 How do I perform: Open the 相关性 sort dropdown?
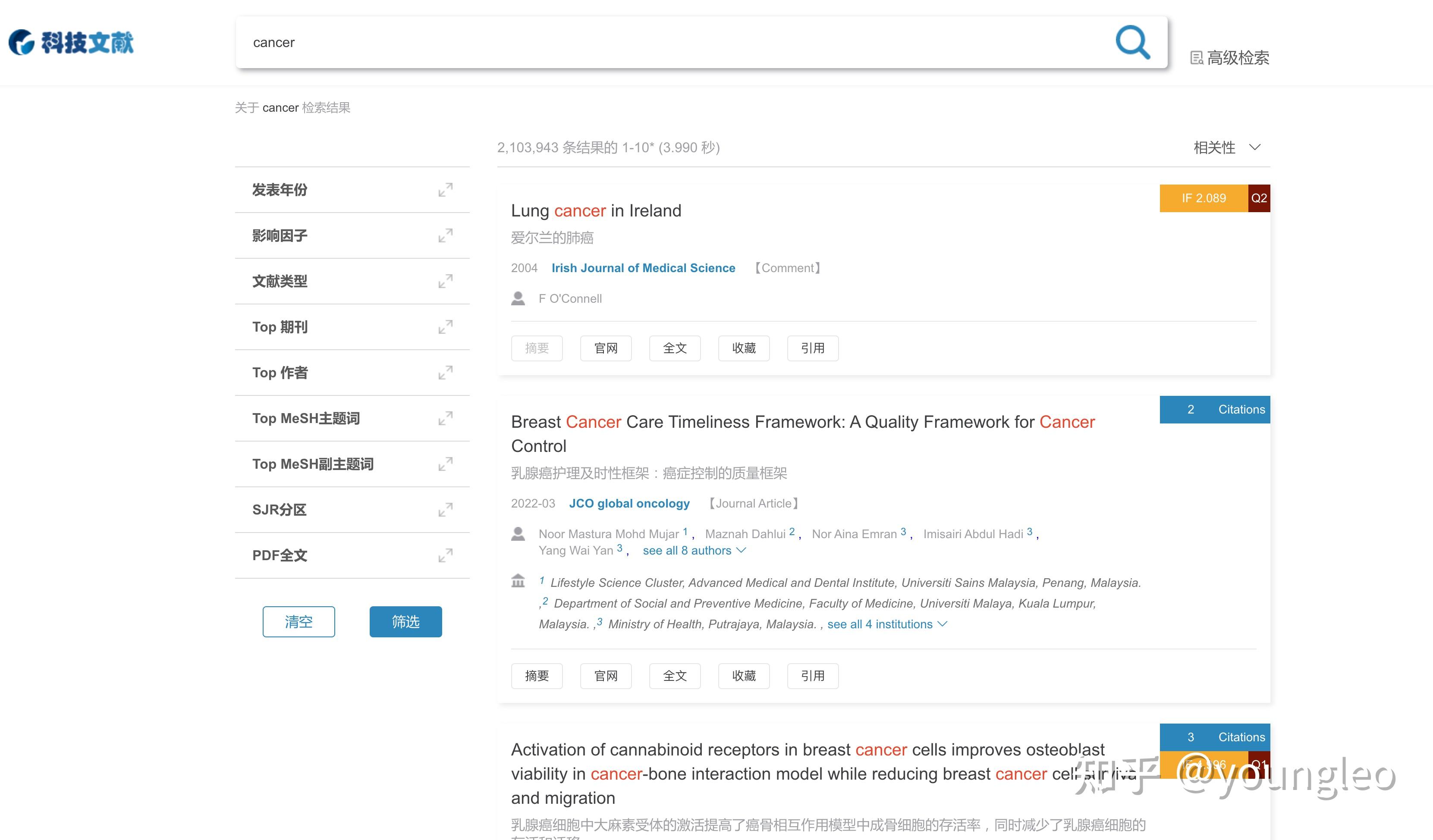point(1228,147)
